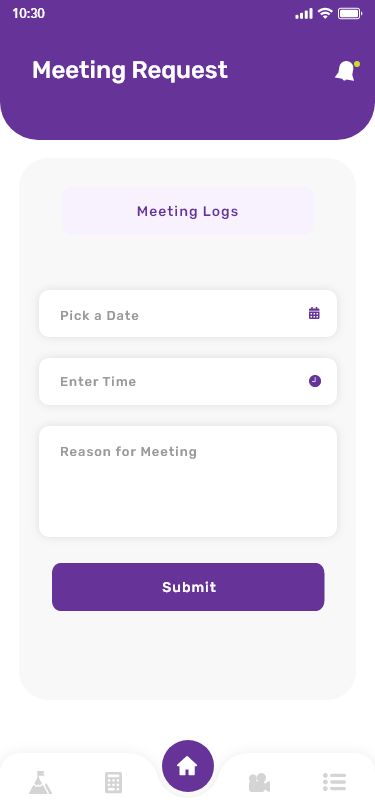Open notifications via the bell icon

pyautogui.click(x=346, y=71)
